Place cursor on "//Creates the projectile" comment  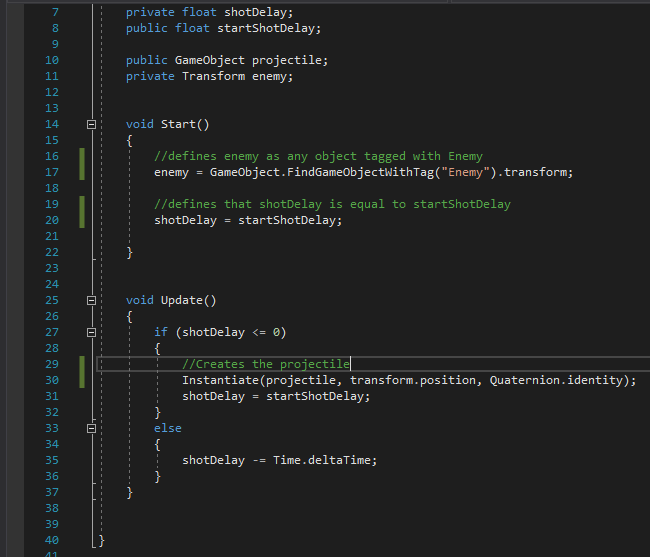coord(265,364)
